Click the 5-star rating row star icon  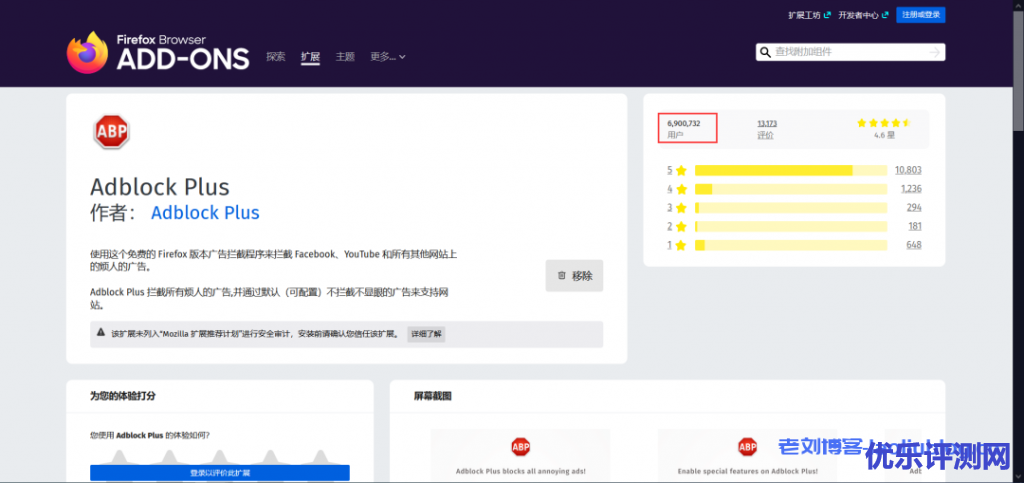pos(681,171)
